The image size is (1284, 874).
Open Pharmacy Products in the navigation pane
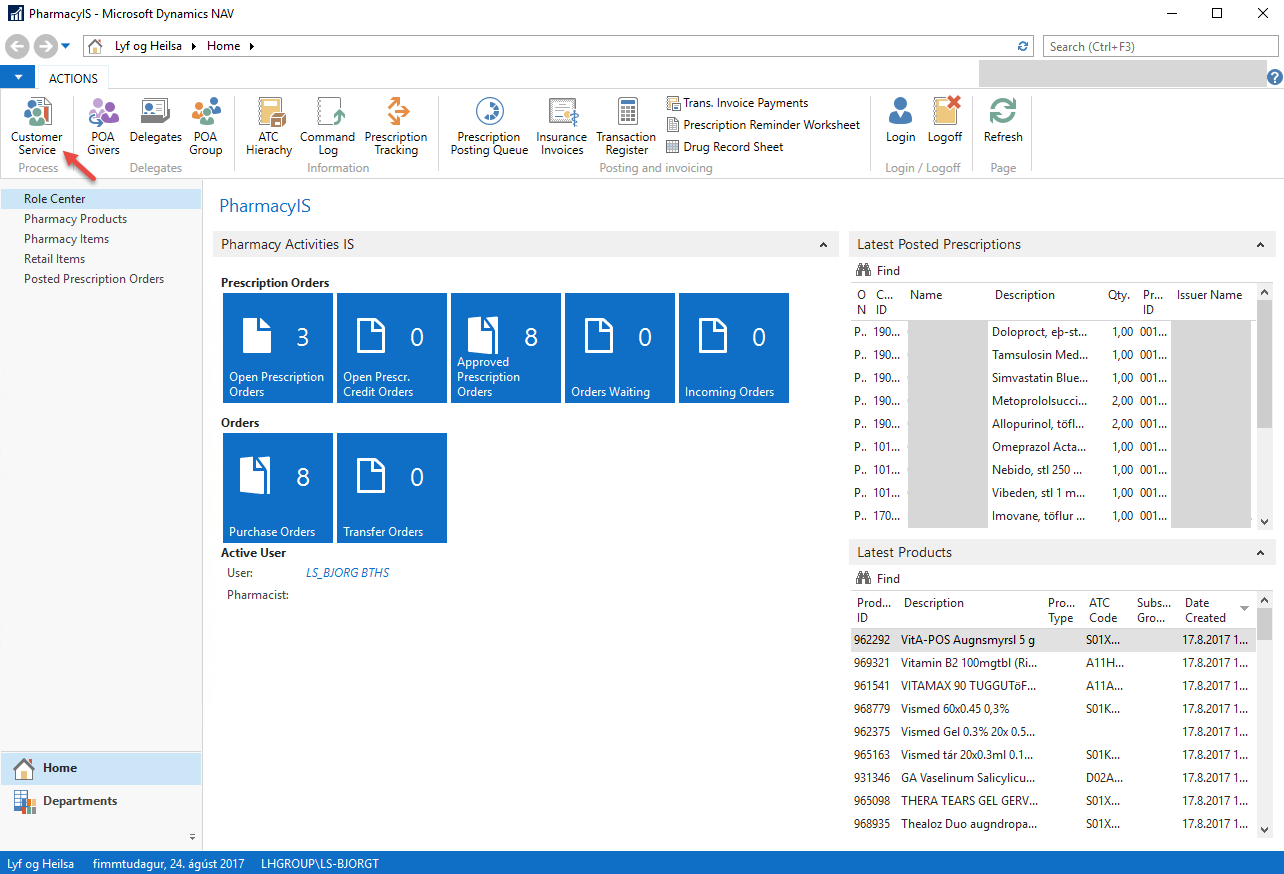pos(76,219)
